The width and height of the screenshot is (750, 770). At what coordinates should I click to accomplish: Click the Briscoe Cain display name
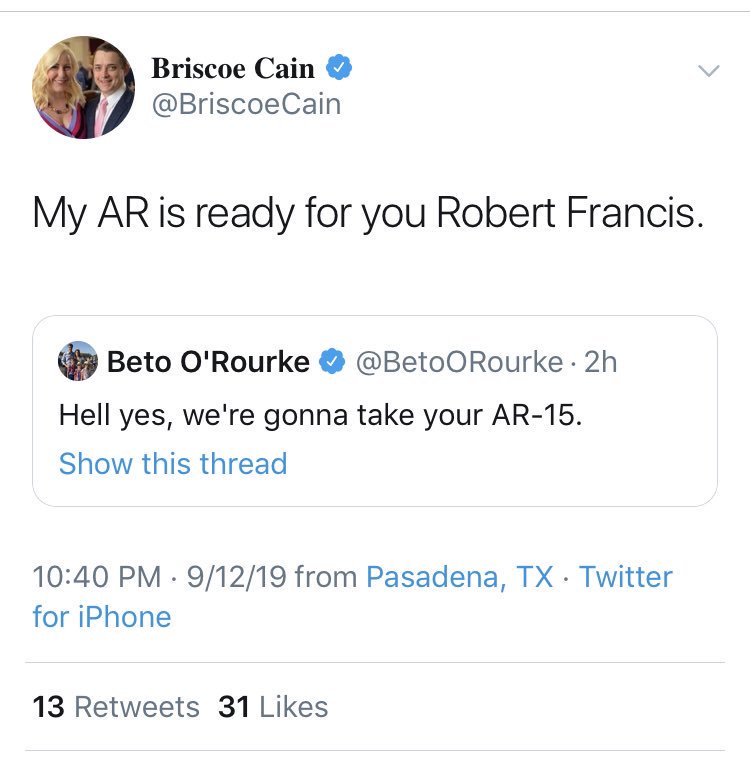pyautogui.click(x=233, y=68)
